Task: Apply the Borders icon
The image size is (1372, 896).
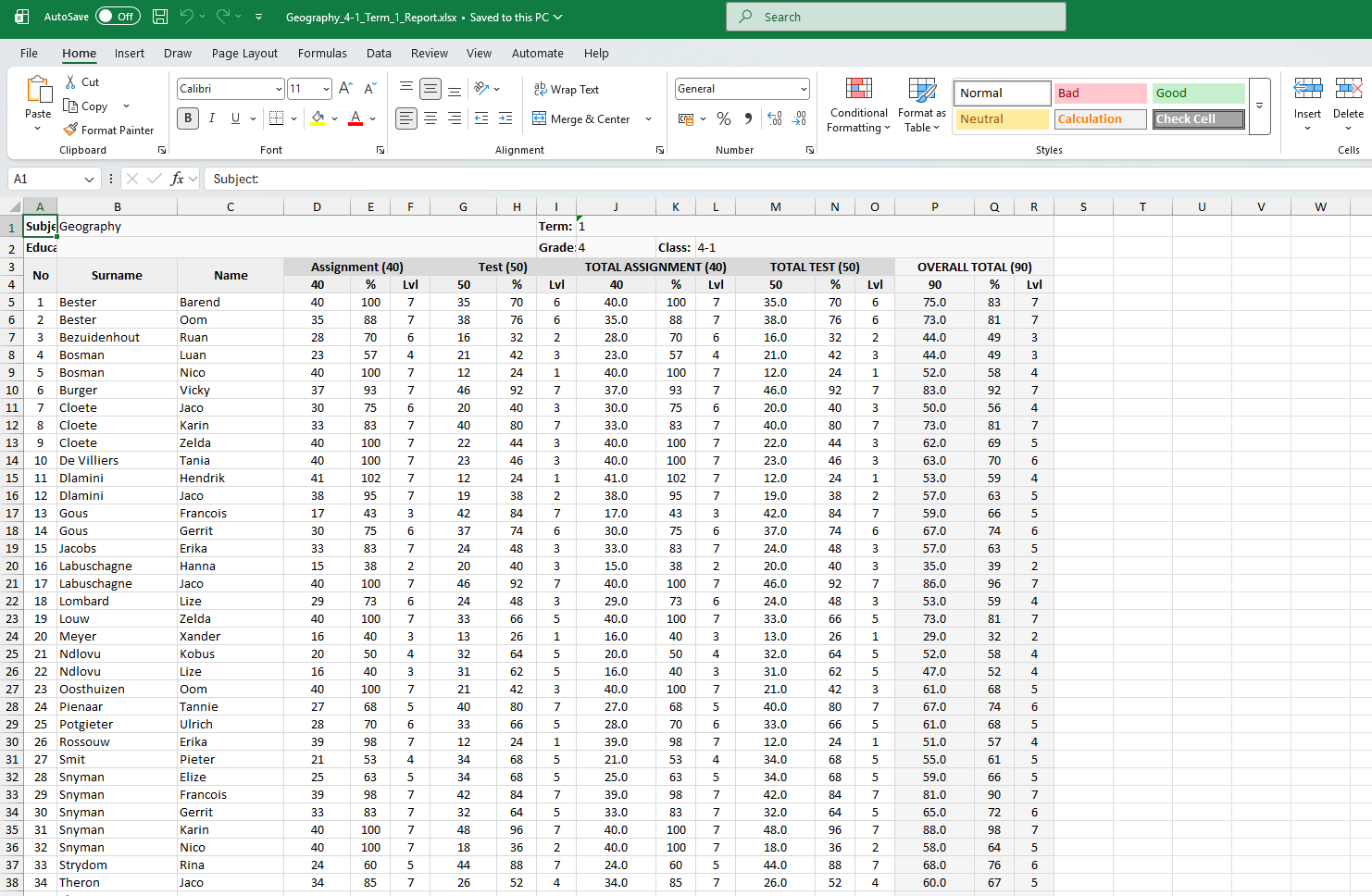Action: pyautogui.click(x=276, y=118)
